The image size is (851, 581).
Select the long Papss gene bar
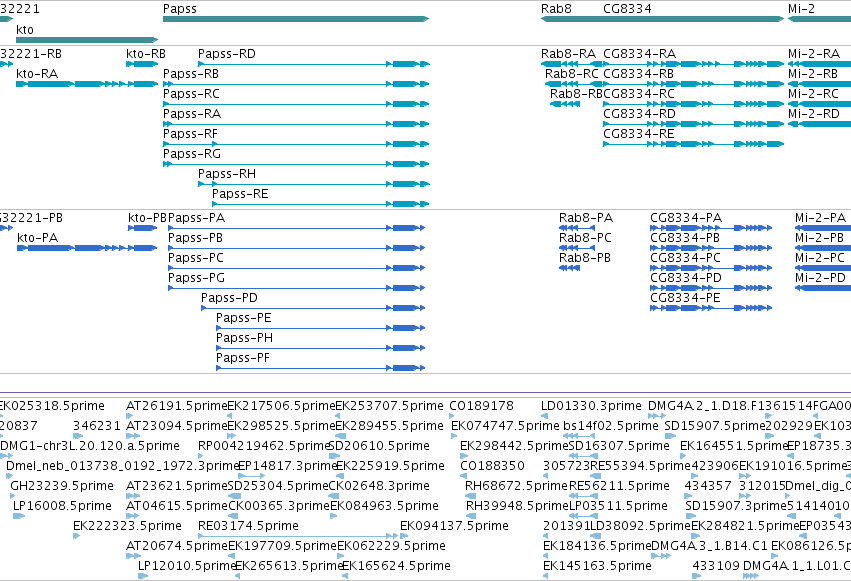click(296, 19)
